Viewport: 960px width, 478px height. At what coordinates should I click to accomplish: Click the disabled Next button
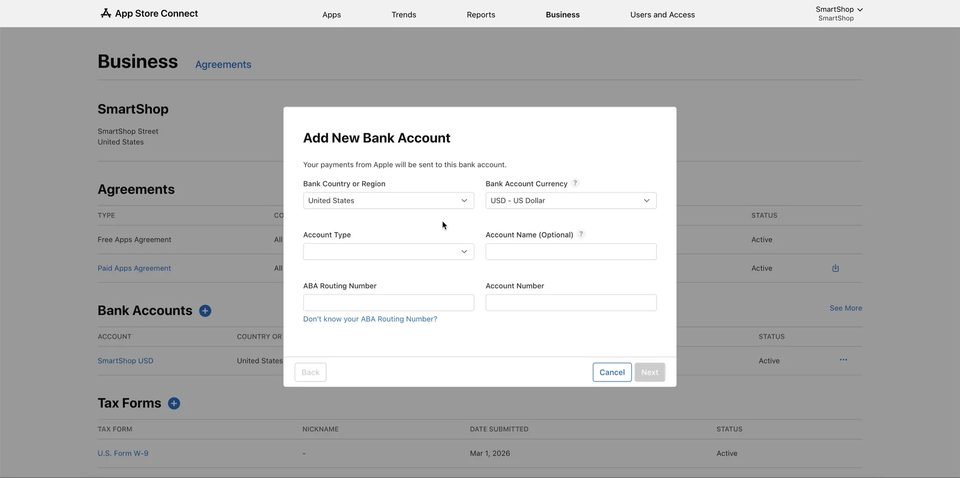pyautogui.click(x=650, y=372)
